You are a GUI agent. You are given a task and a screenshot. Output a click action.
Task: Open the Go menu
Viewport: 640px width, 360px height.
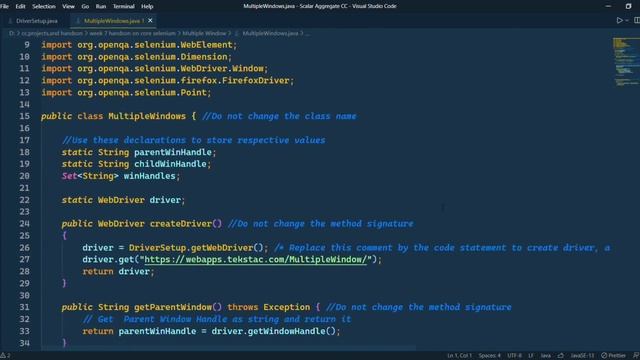pyautogui.click(x=85, y=6)
